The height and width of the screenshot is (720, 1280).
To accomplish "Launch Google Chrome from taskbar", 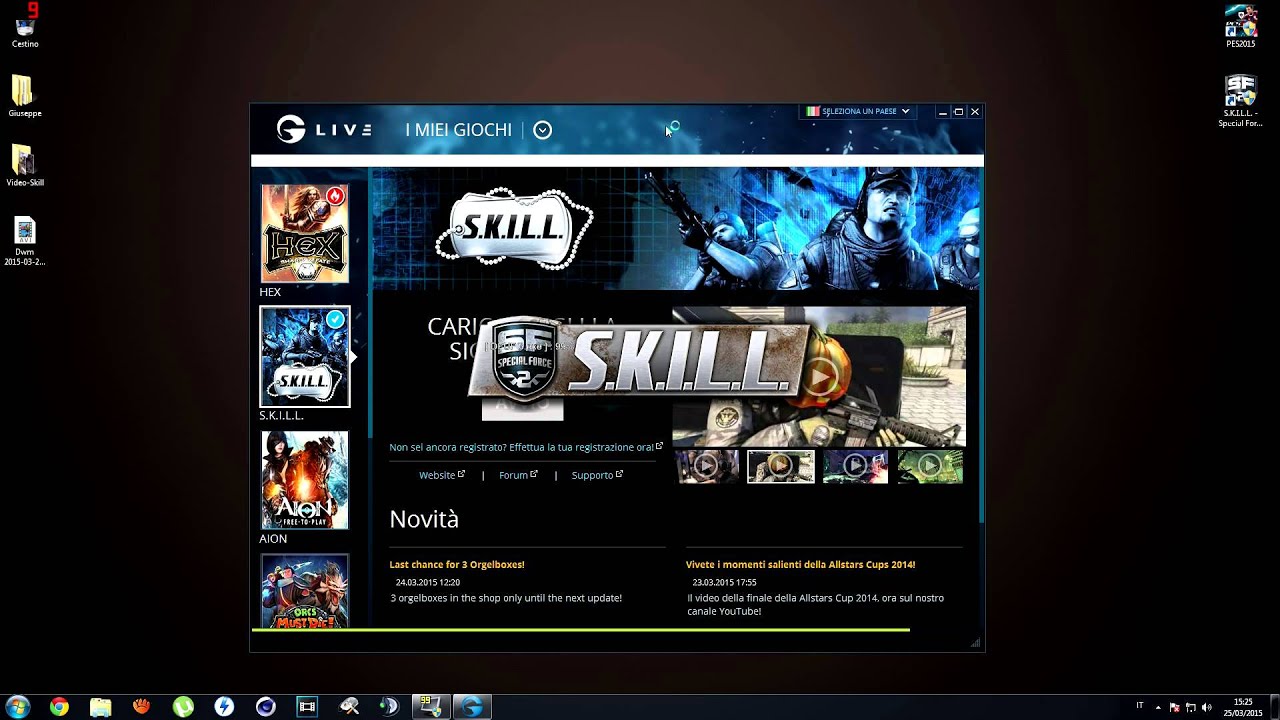I will tap(59, 707).
